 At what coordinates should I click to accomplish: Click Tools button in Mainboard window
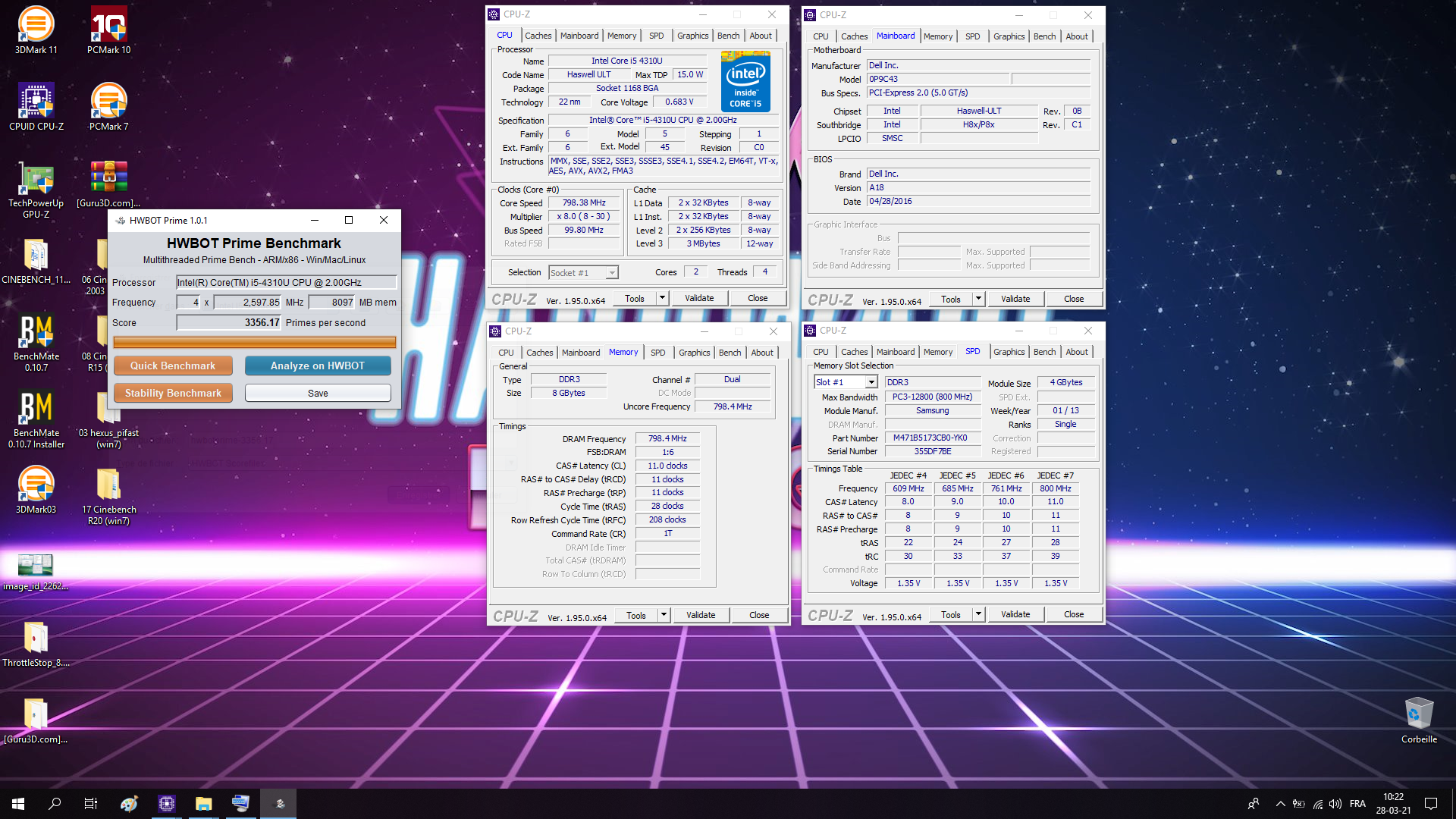coord(951,299)
